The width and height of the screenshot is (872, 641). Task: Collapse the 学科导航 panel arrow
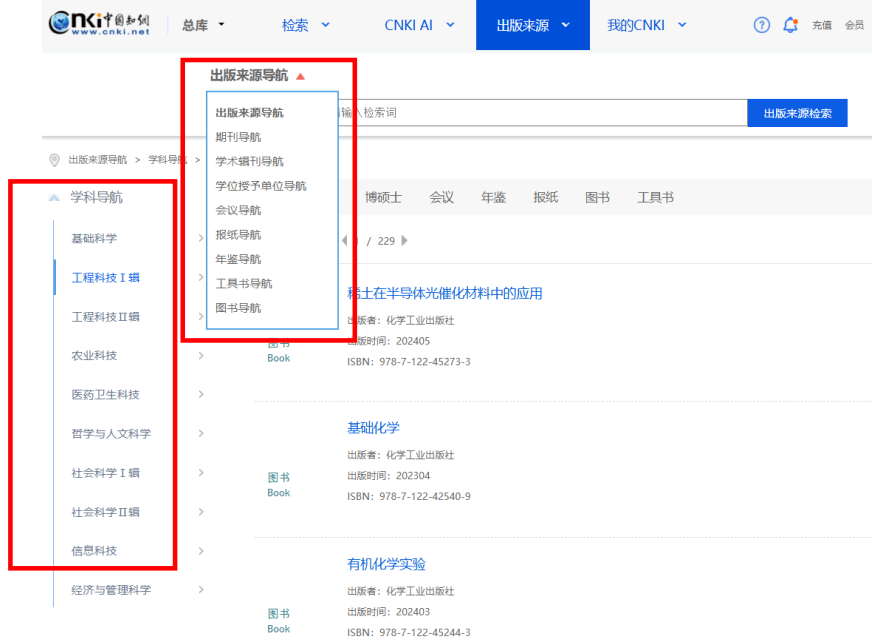coord(54,198)
